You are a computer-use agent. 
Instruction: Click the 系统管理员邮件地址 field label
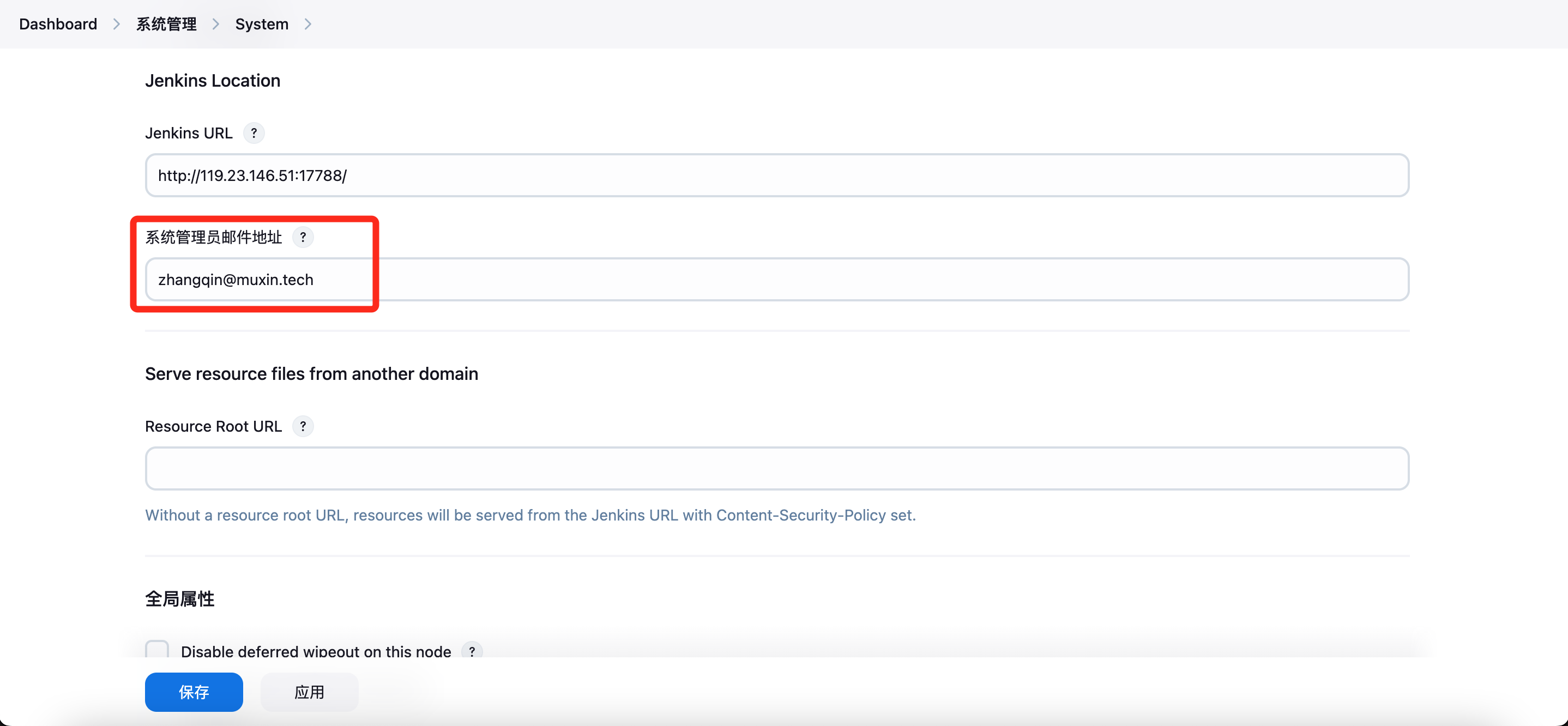point(213,237)
